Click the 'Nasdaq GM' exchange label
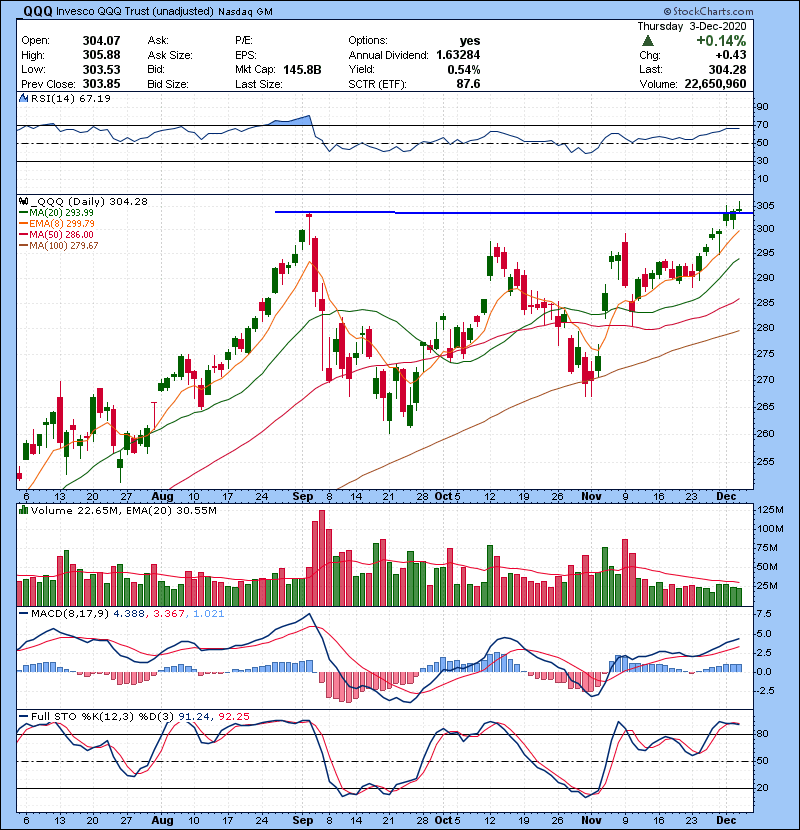This screenshot has height=830, width=800. click(245, 12)
